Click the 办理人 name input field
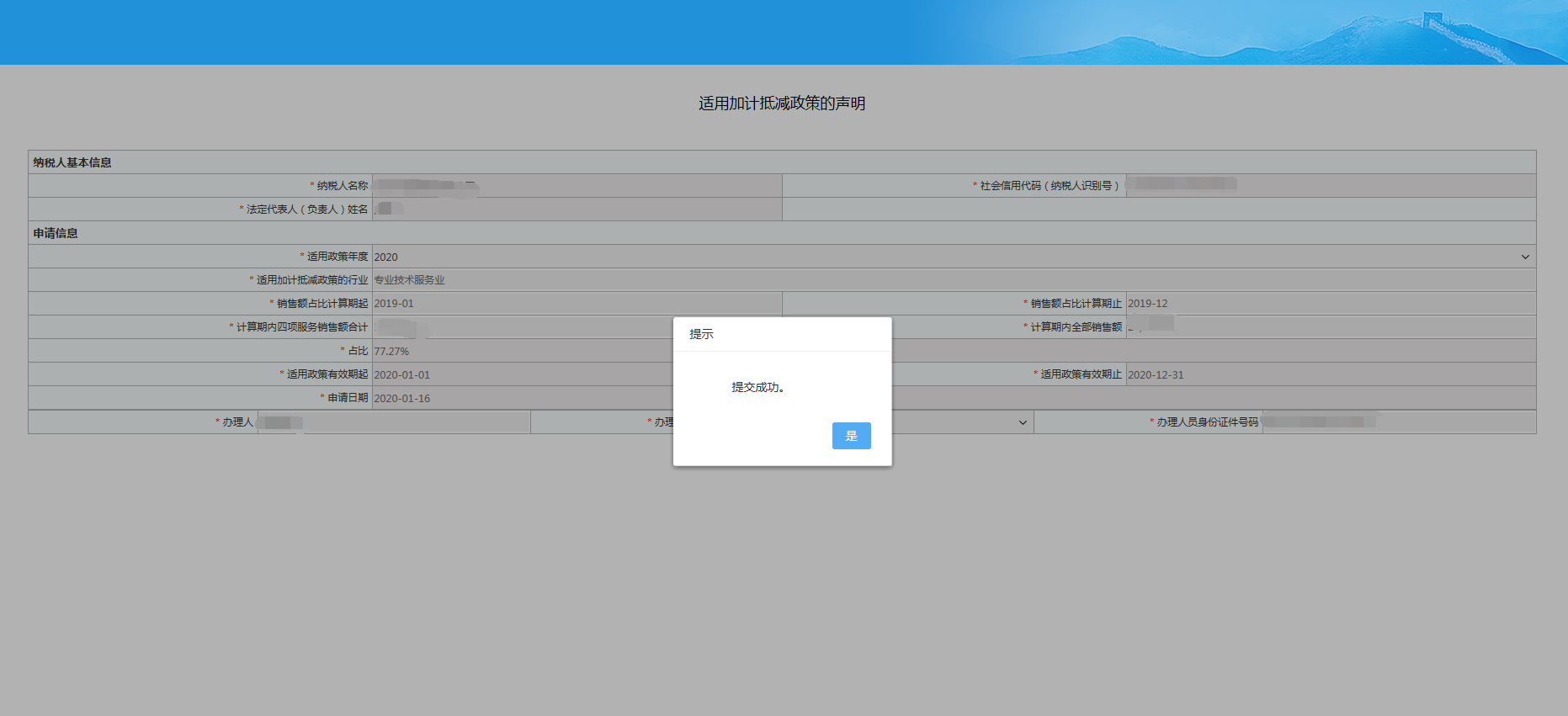Screen dimensions: 1568x716 393,422
